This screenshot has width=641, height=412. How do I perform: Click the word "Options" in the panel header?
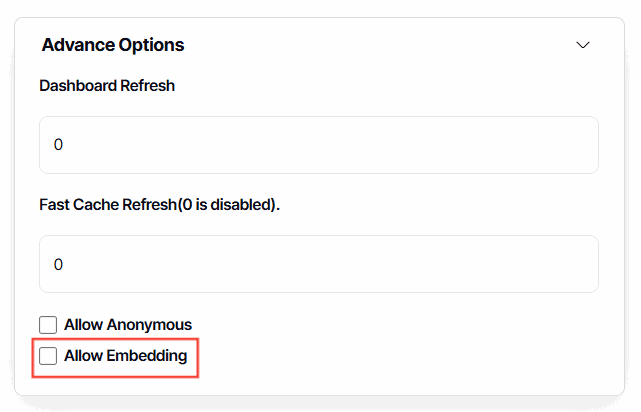[x=149, y=45]
